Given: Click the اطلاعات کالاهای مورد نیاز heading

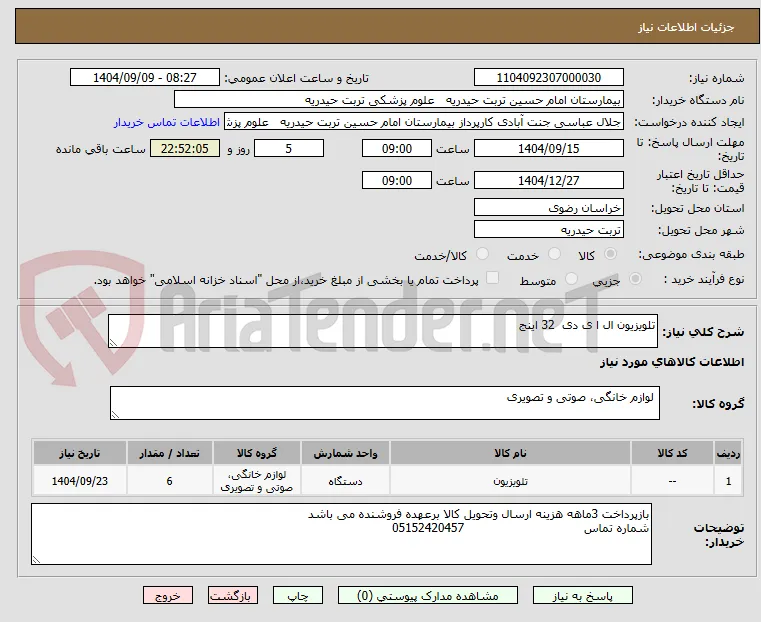Looking at the screenshot, I should 672,362.
